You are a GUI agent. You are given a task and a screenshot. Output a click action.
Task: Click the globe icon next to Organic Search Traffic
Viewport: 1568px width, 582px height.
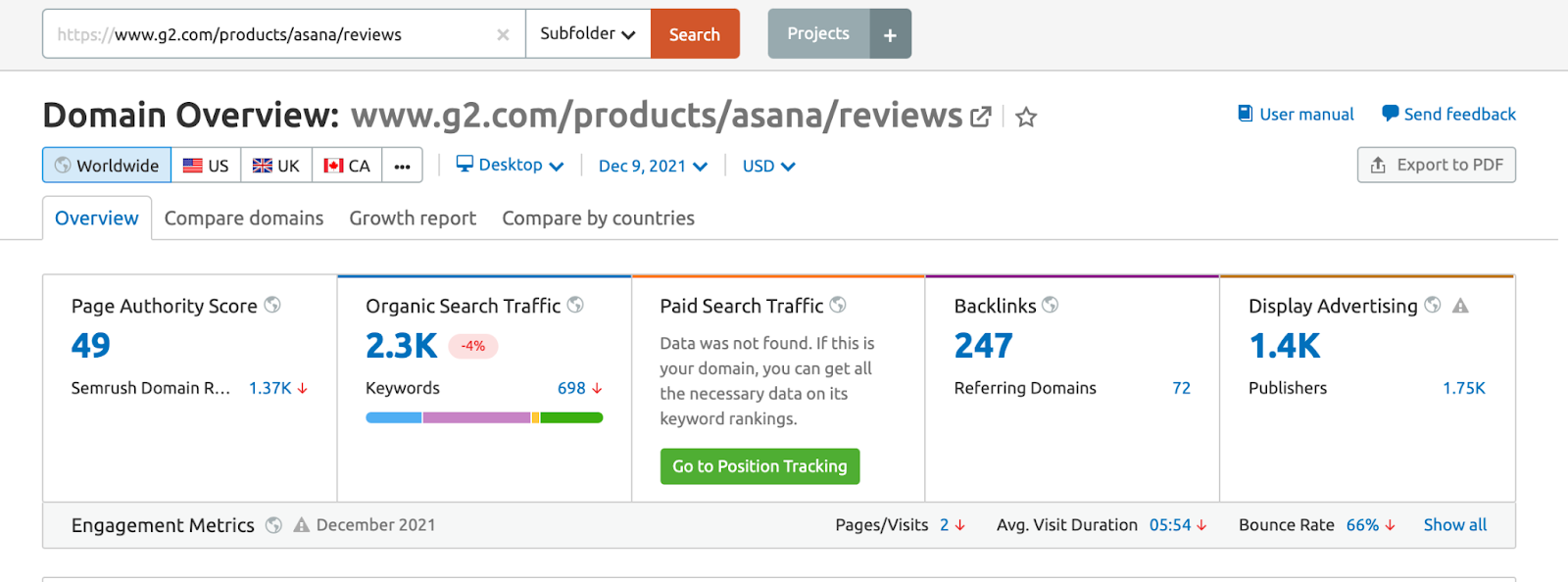[x=575, y=305]
